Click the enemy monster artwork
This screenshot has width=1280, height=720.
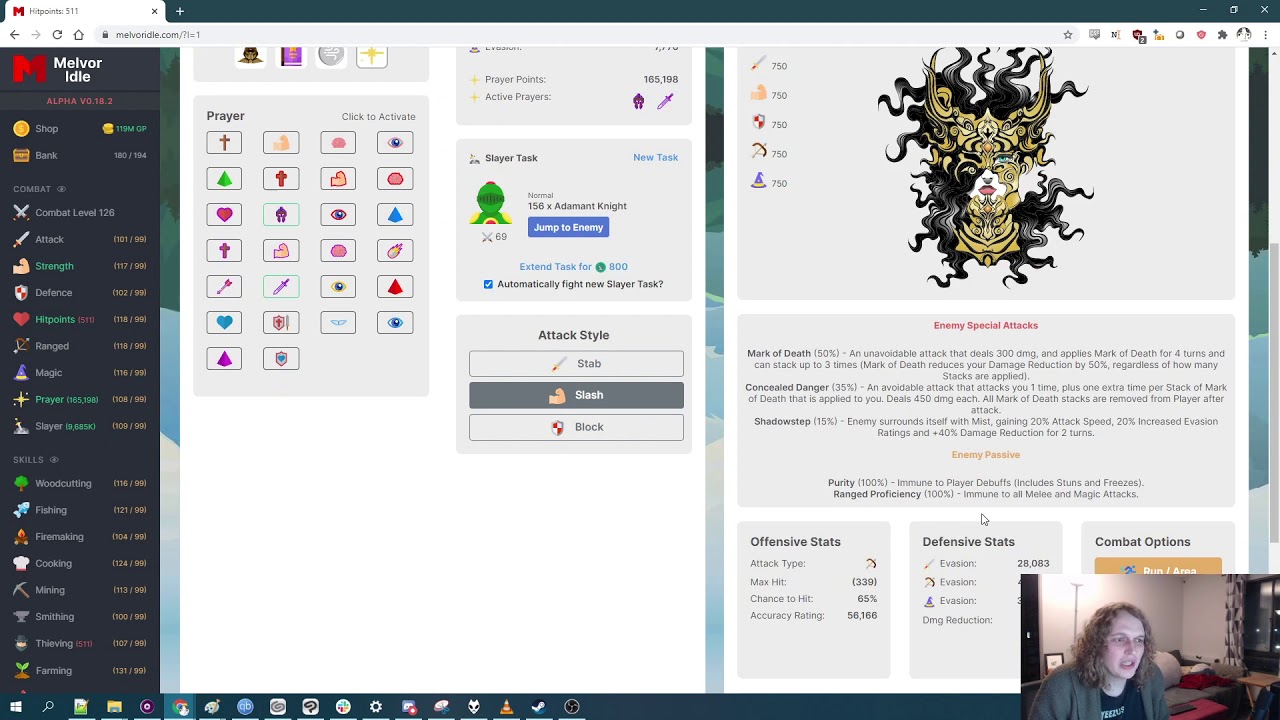pyautogui.click(x=985, y=167)
